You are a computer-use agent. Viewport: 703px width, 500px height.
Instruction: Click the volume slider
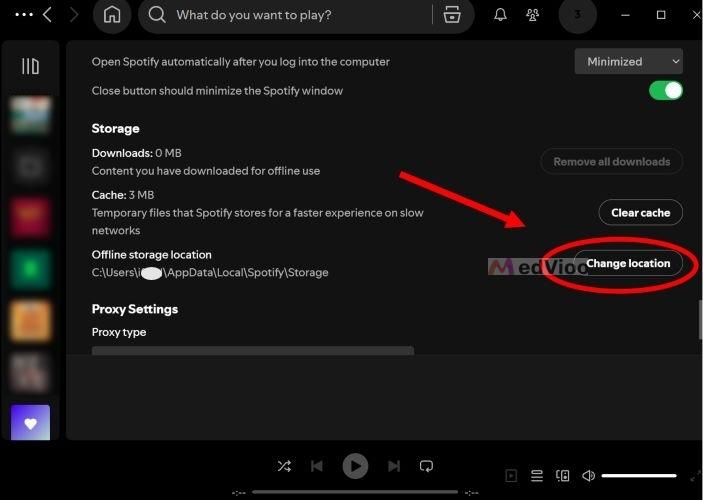[x=639, y=475]
